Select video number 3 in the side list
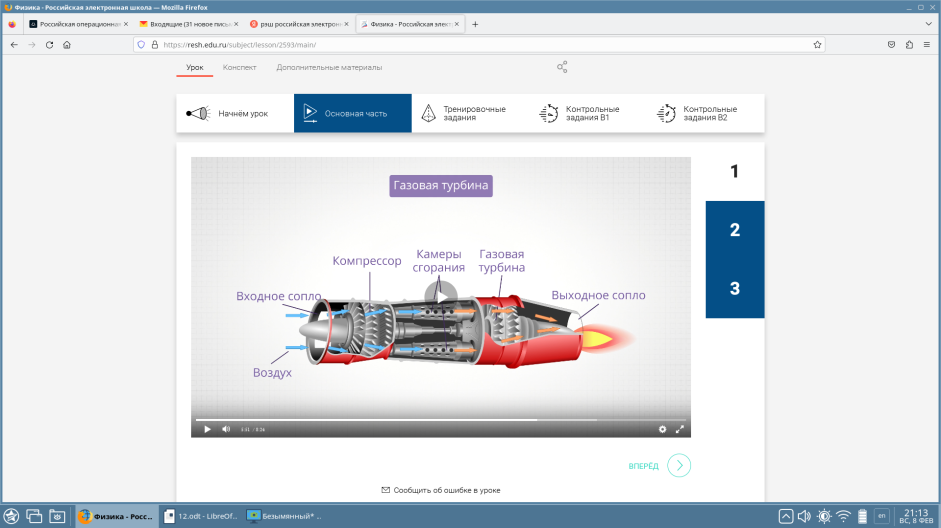 [735, 289]
